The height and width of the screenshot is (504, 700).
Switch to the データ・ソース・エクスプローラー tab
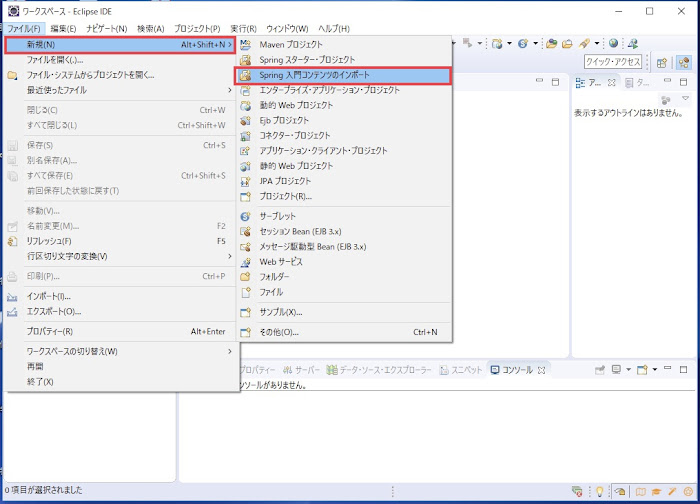[379, 370]
